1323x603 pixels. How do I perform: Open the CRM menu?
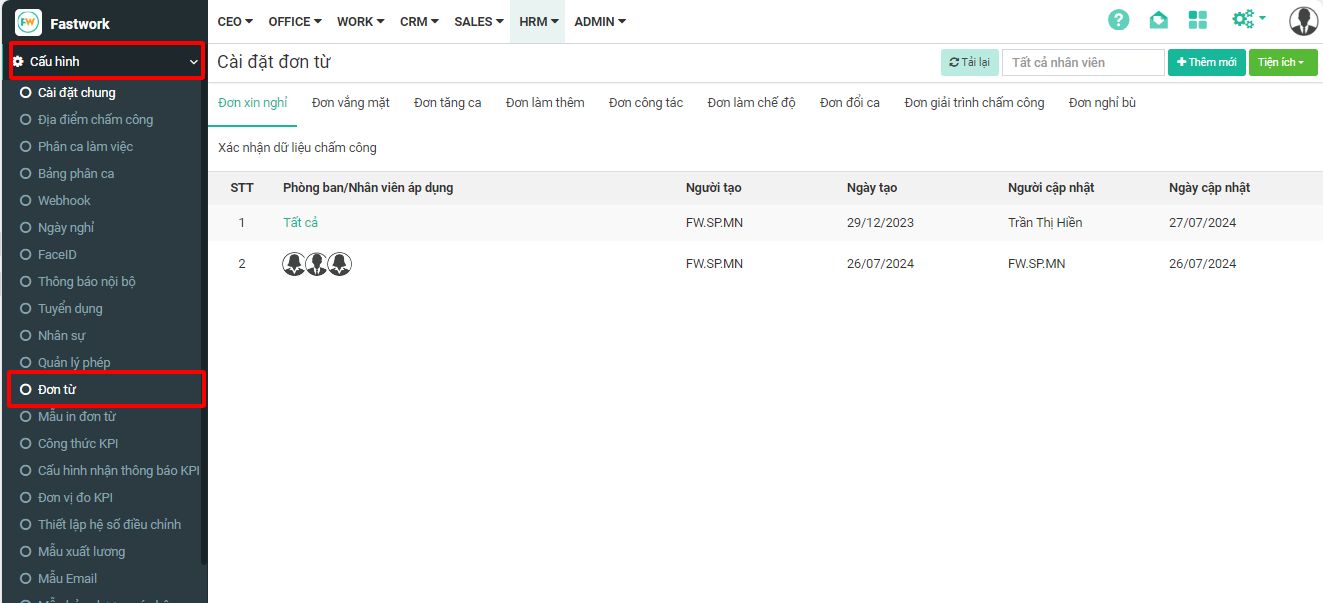coord(419,21)
